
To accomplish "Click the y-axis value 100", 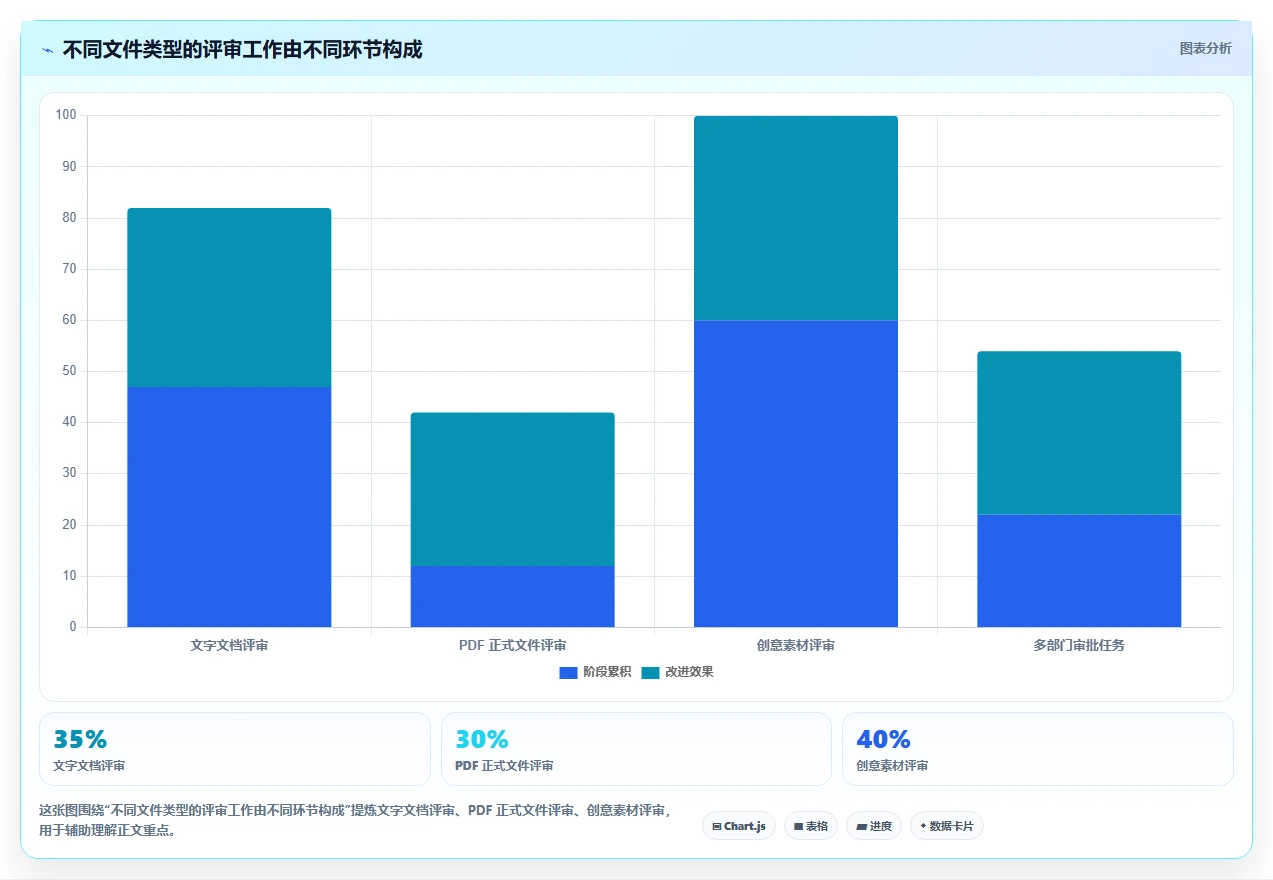I will coord(66,115).
